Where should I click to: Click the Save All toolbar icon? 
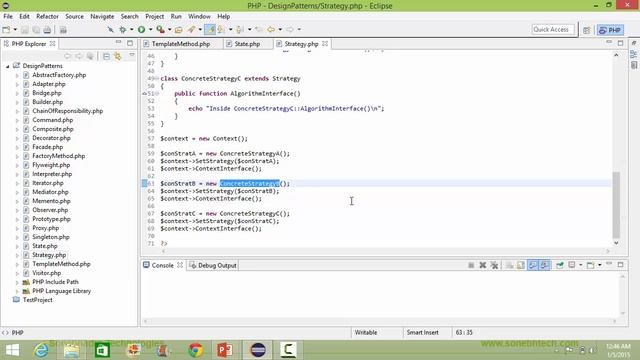(36, 29)
